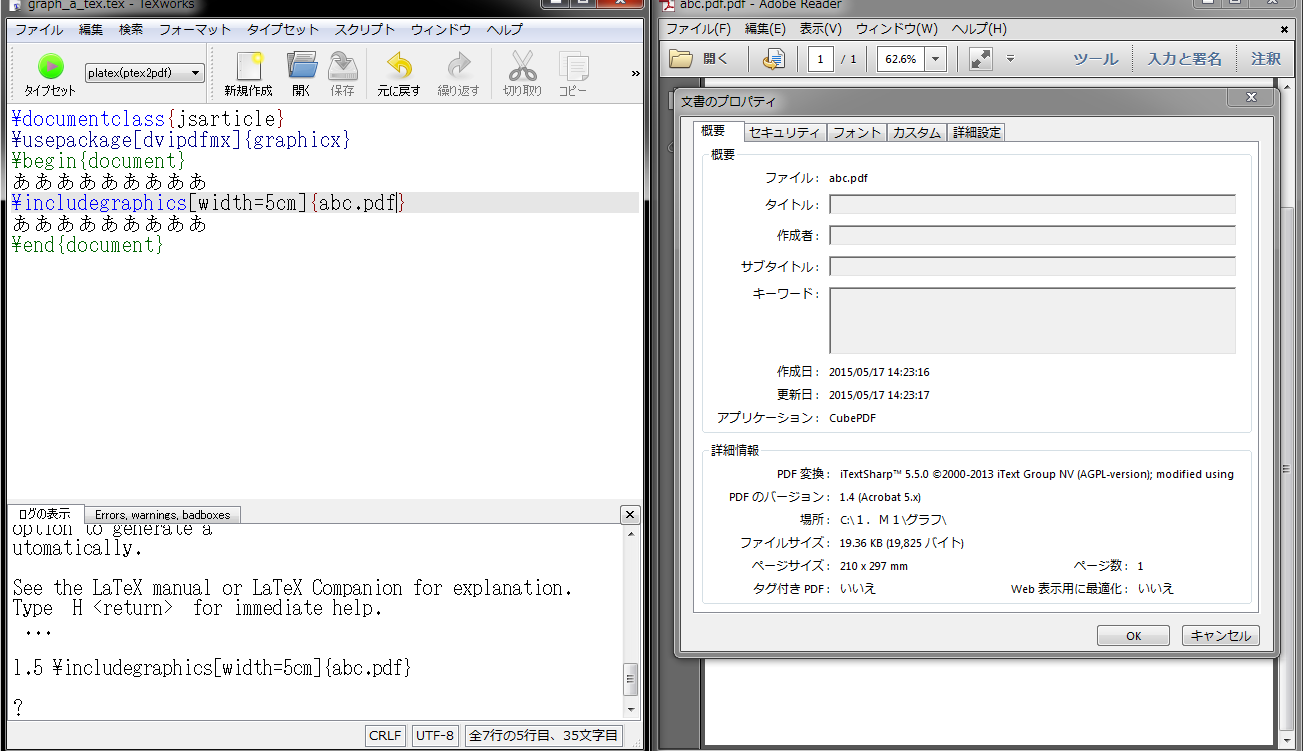
Task: Click the OK button in properties dialog
Action: point(1133,636)
